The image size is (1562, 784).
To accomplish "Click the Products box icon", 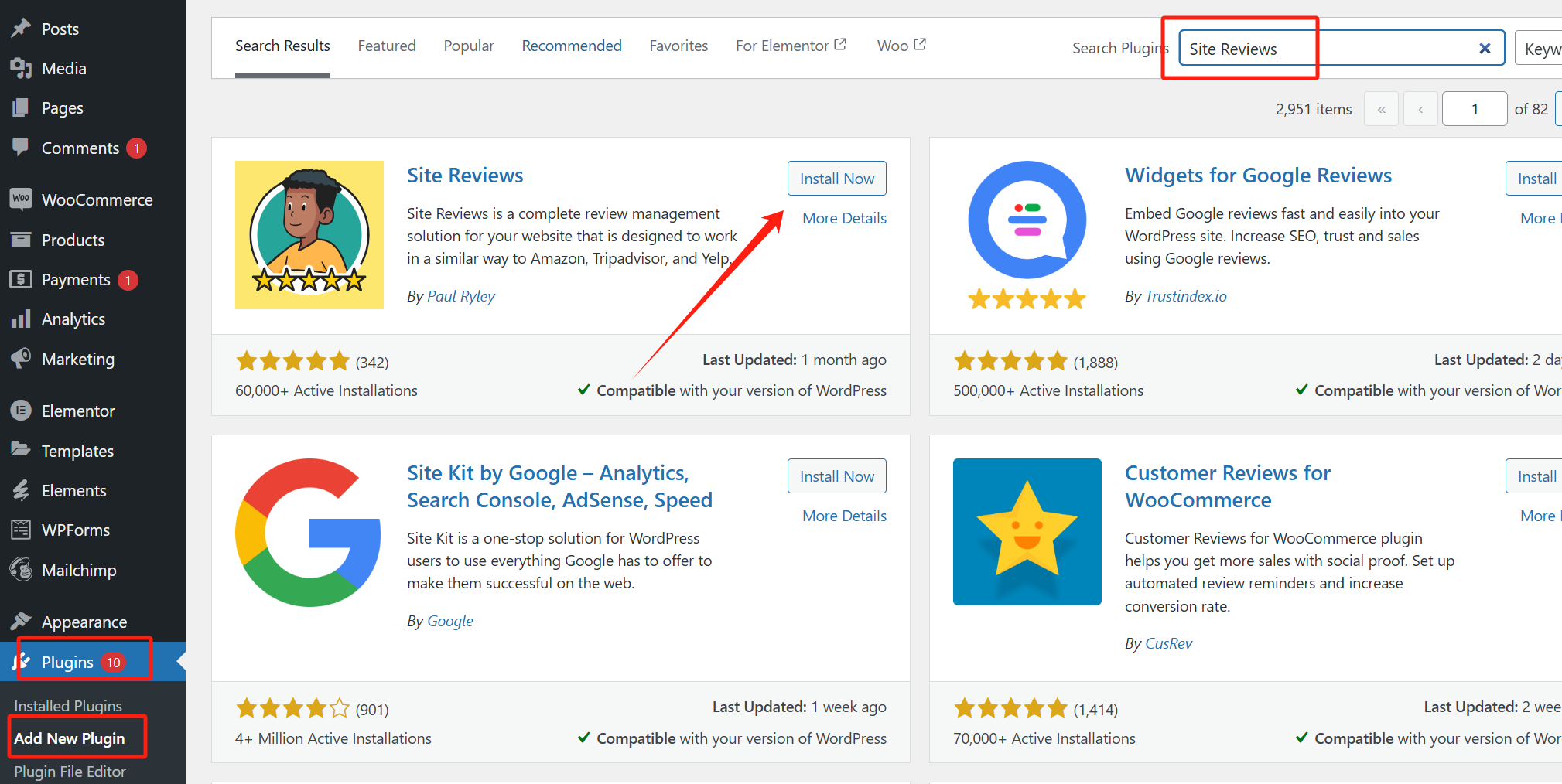I will (21, 240).
